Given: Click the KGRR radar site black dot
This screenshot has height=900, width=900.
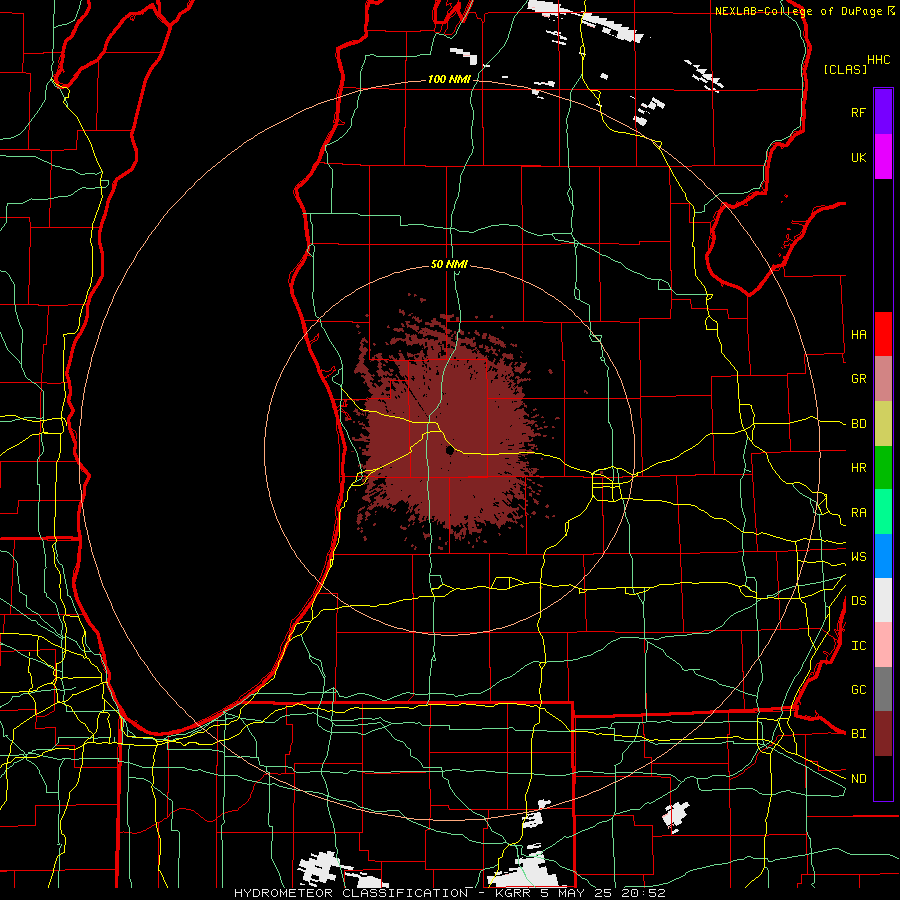Looking at the screenshot, I should tap(449, 451).
